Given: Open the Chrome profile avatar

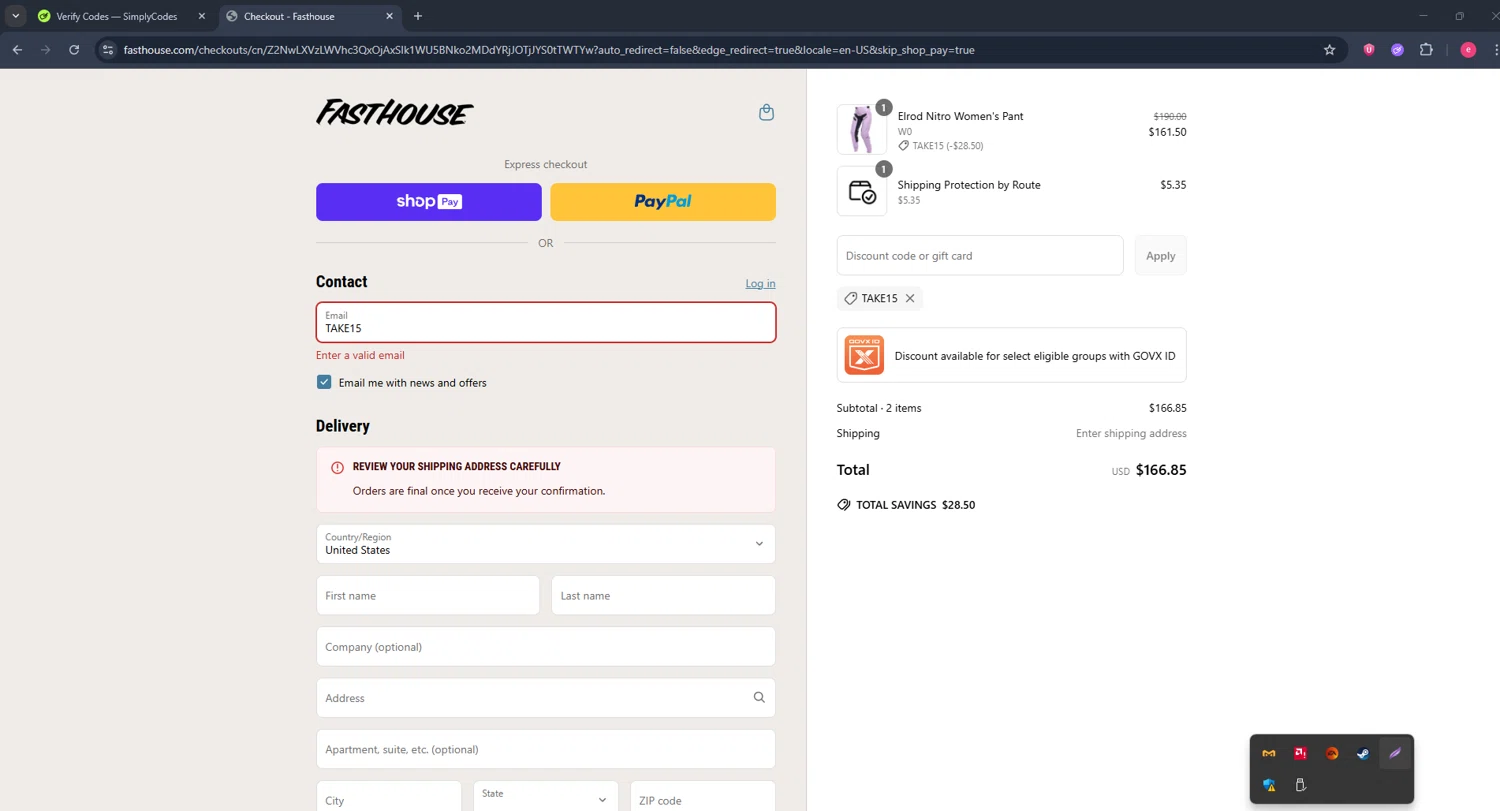Looking at the screenshot, I should (x=1468, y=50).
